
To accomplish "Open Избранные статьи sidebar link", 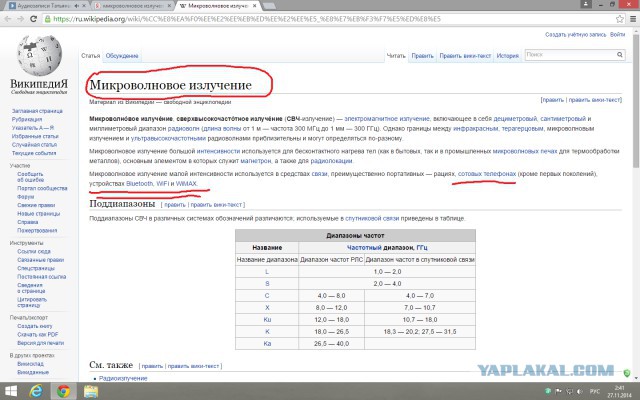I will pyautogui.click(x=35, y=136).
